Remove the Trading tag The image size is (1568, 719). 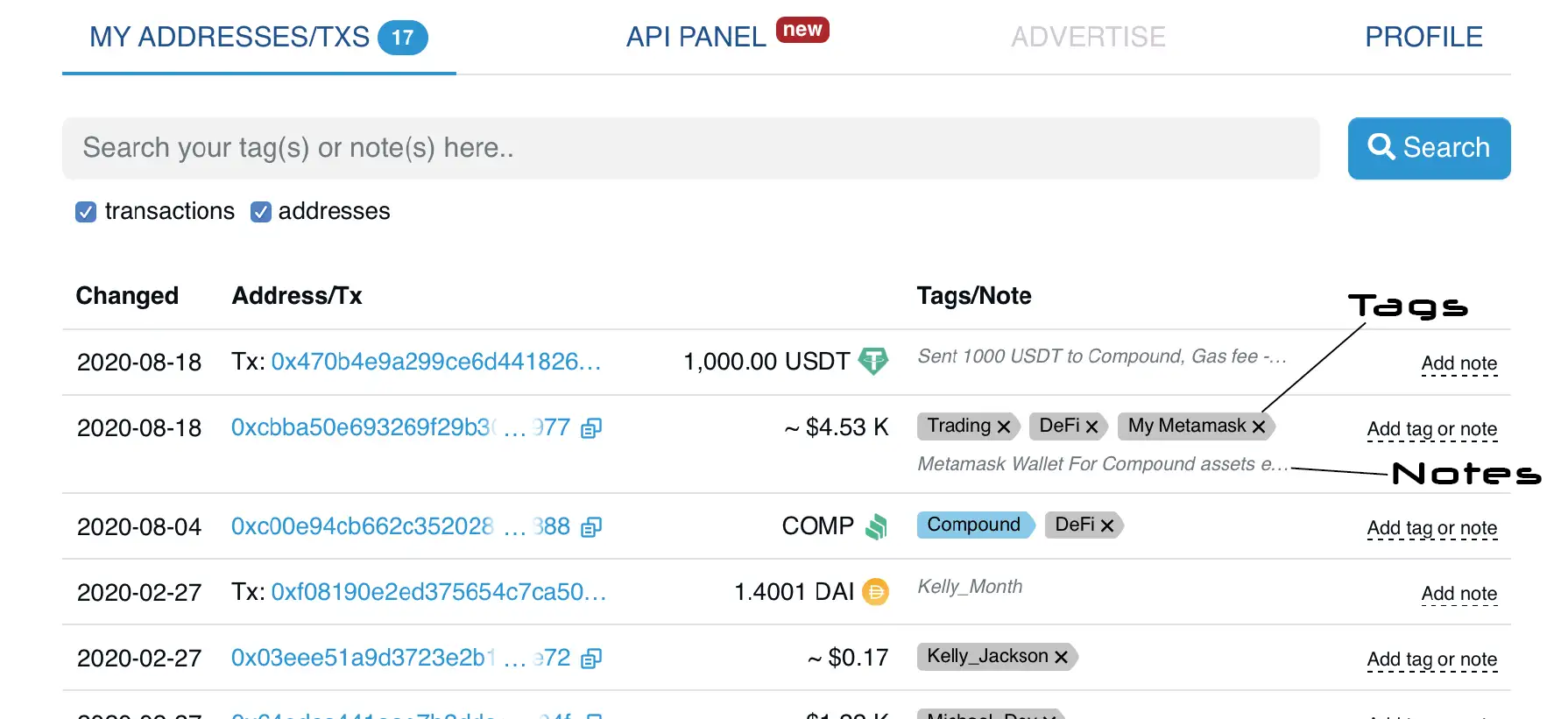coord(1004,426)
